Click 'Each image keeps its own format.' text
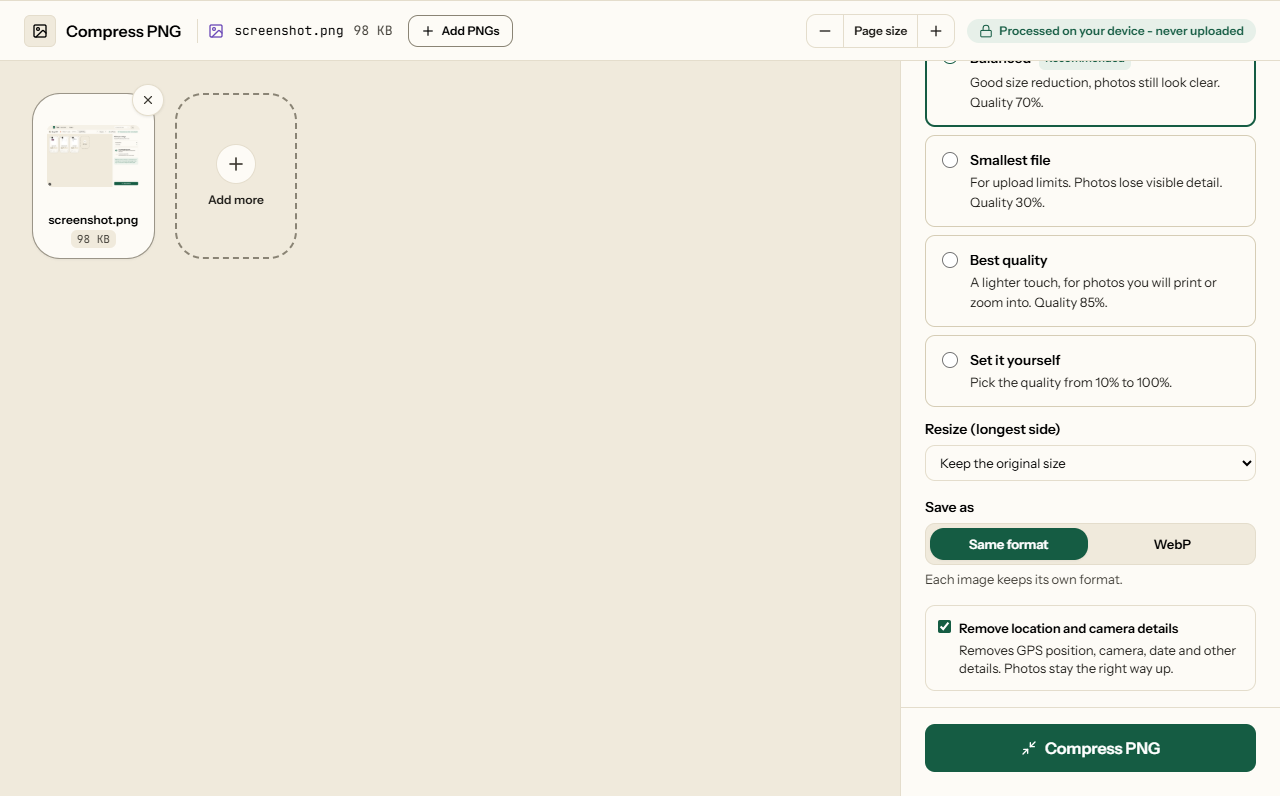 click(1023, 579)
